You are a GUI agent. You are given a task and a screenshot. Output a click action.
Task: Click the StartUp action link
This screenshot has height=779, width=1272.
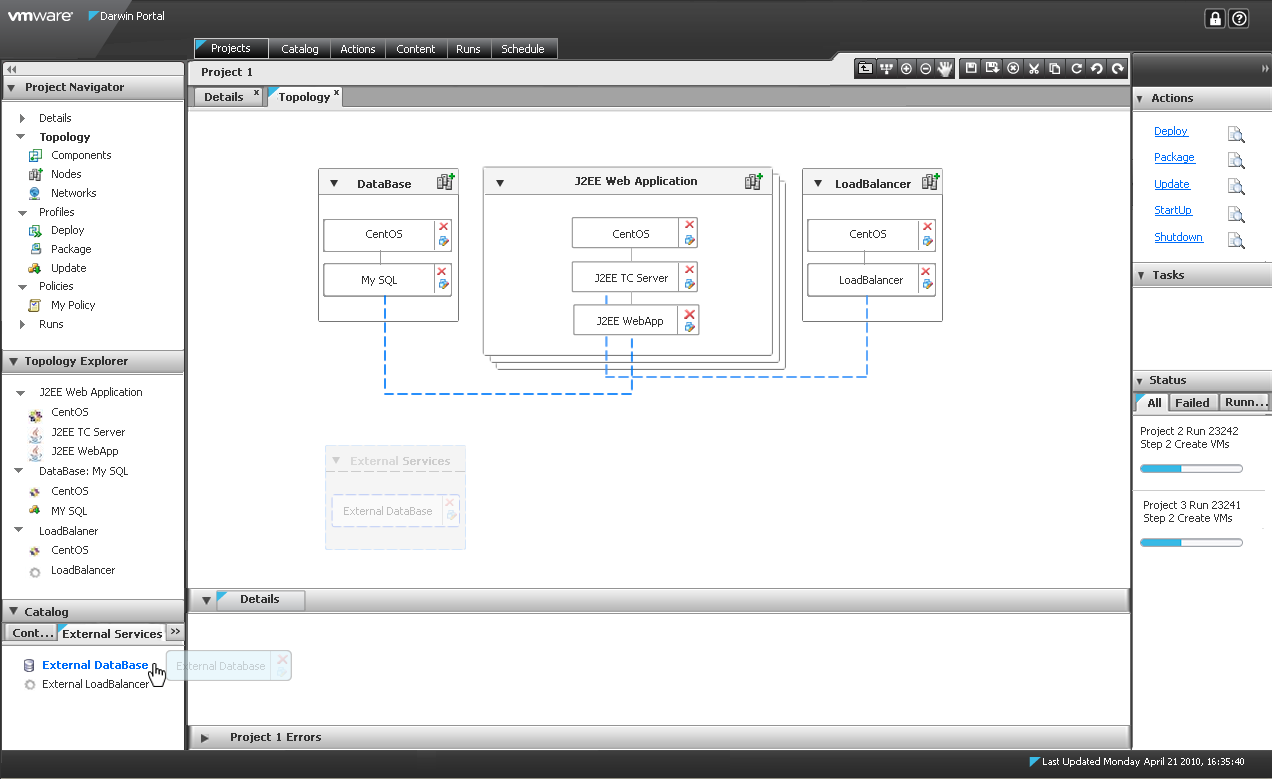coord(1173,211)
